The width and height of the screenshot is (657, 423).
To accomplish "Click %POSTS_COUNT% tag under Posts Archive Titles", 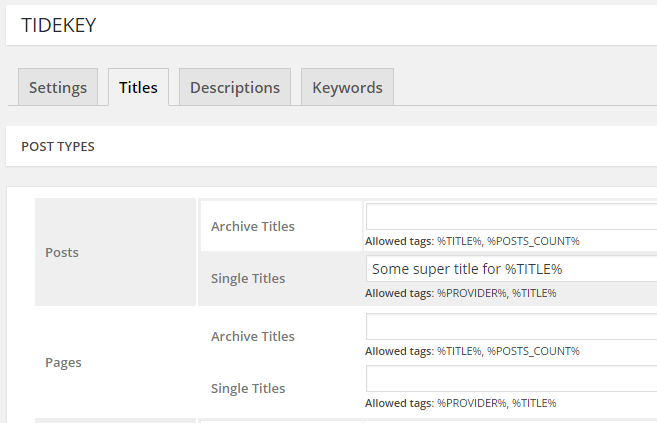I will 533,241.
